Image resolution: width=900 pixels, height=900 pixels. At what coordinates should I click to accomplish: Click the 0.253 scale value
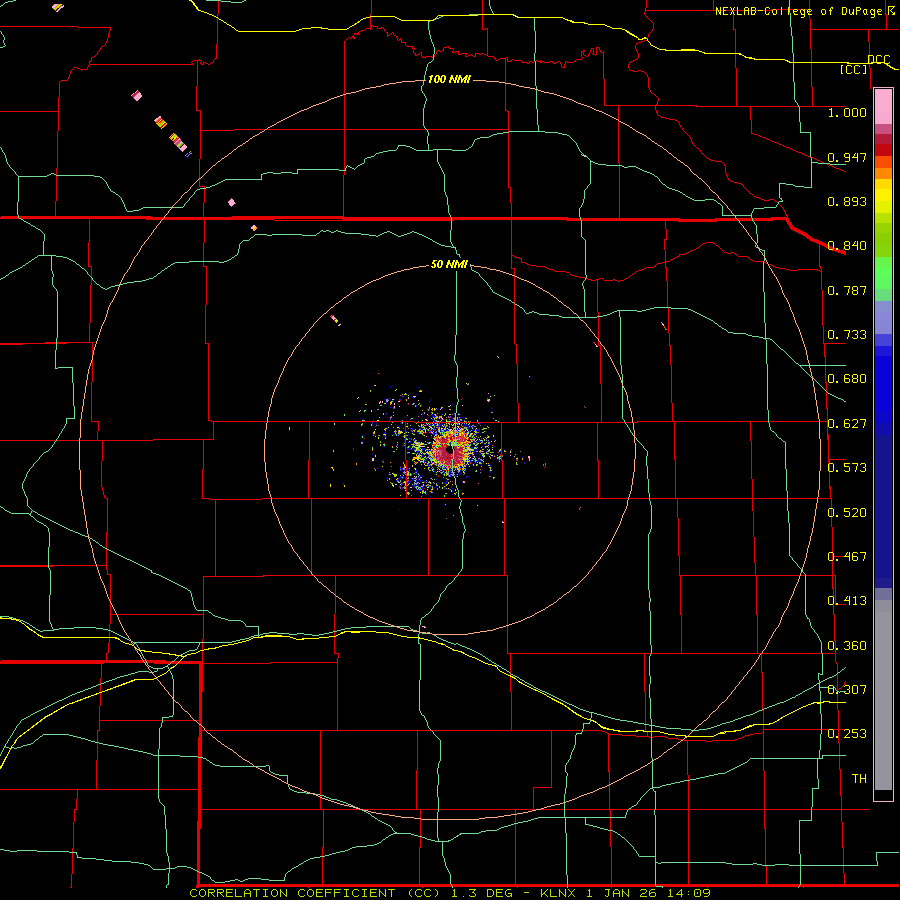point(847,734)
